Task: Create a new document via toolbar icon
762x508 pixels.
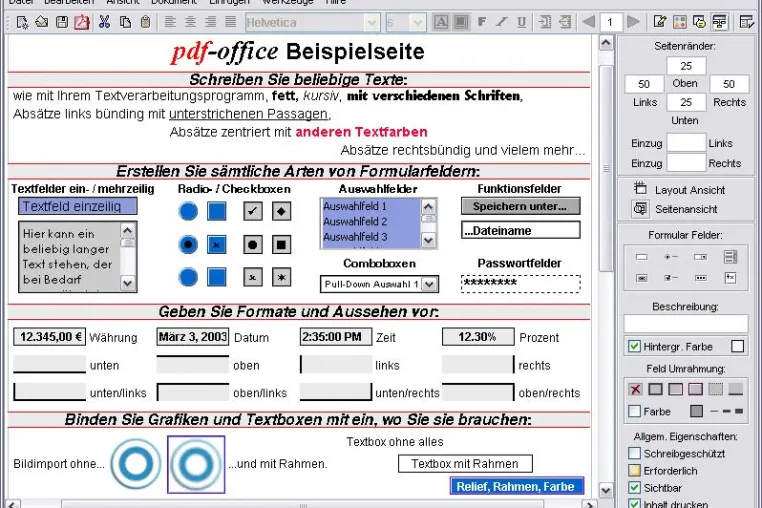Action: [22, 22]
